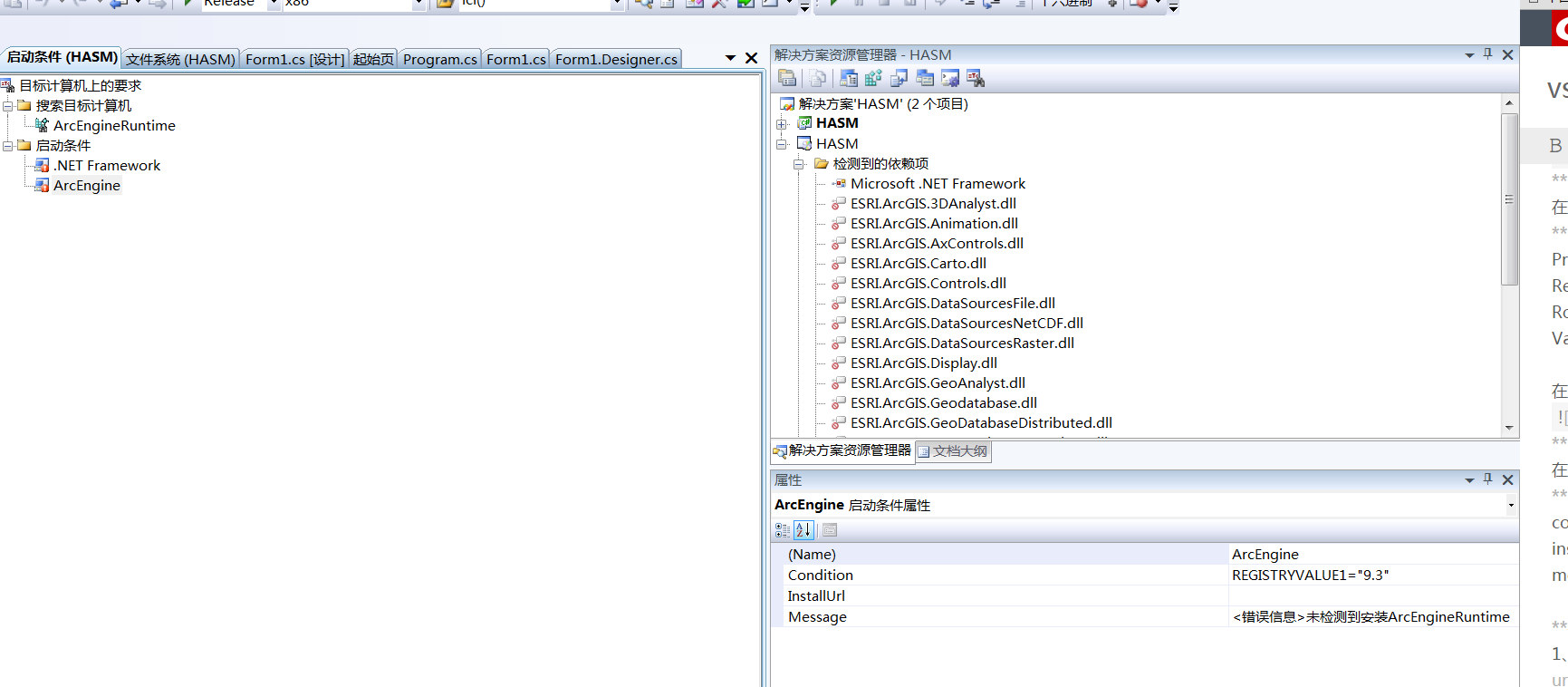Edit the Condition property value
The height and width of the screenshot is (687, 1568).
tap(1372, 575)
